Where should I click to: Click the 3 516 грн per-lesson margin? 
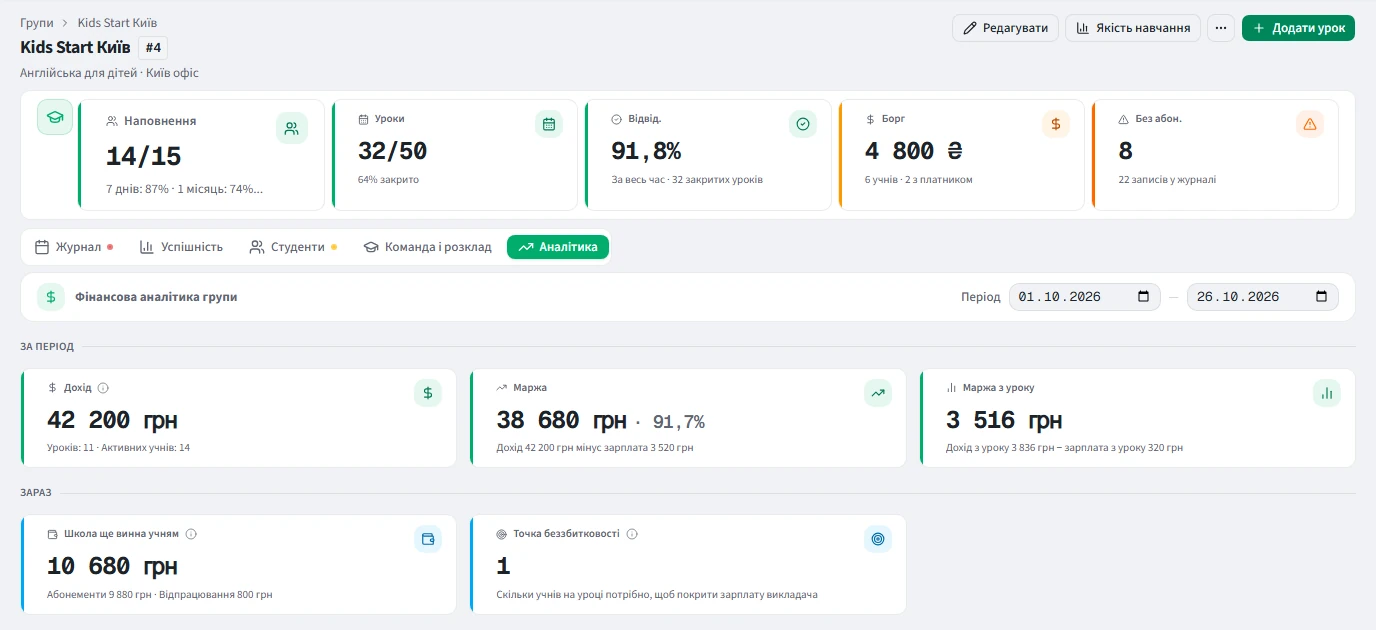click(1004, 420)
